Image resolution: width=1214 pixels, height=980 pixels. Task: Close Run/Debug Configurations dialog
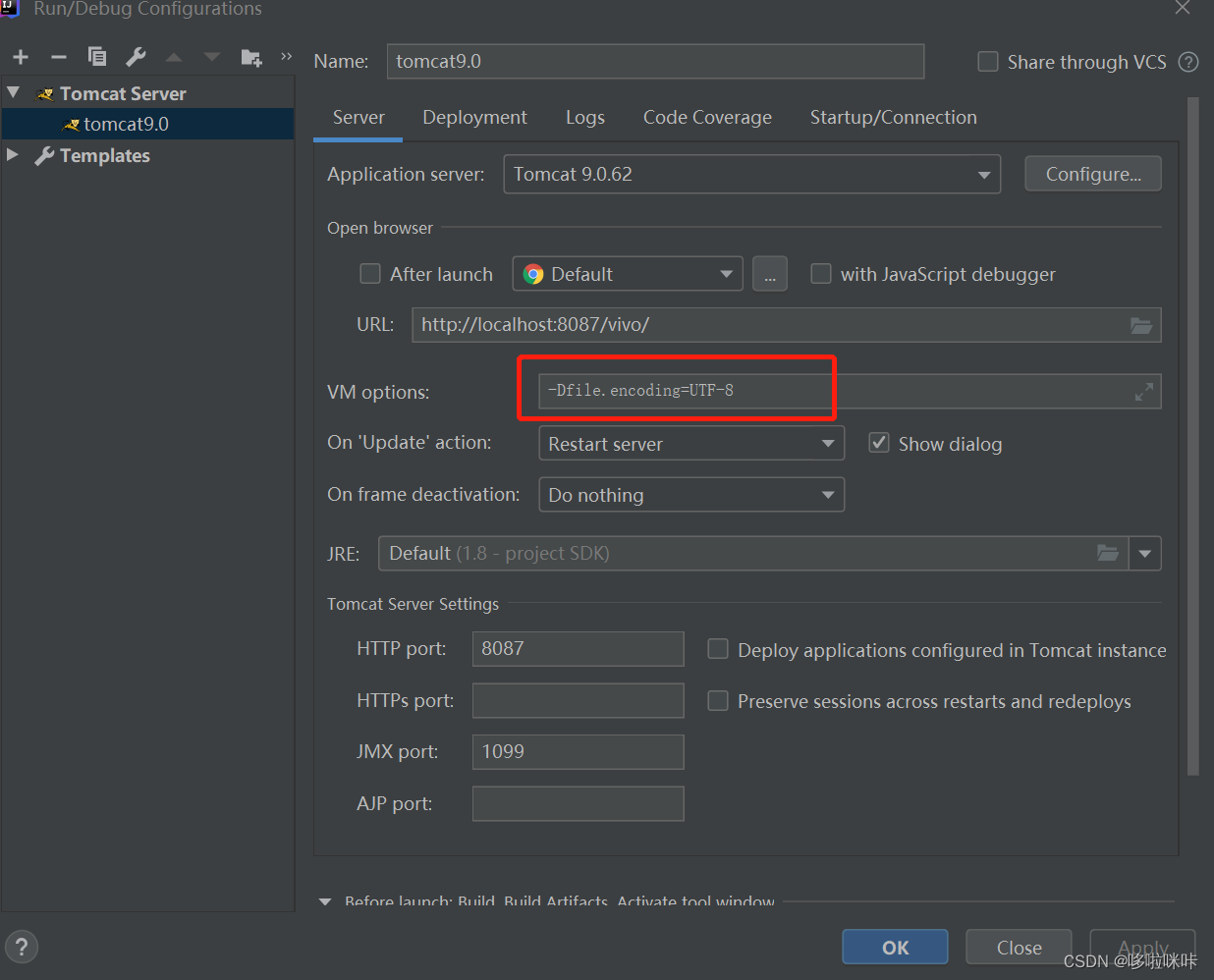[x=1183, y=8]
